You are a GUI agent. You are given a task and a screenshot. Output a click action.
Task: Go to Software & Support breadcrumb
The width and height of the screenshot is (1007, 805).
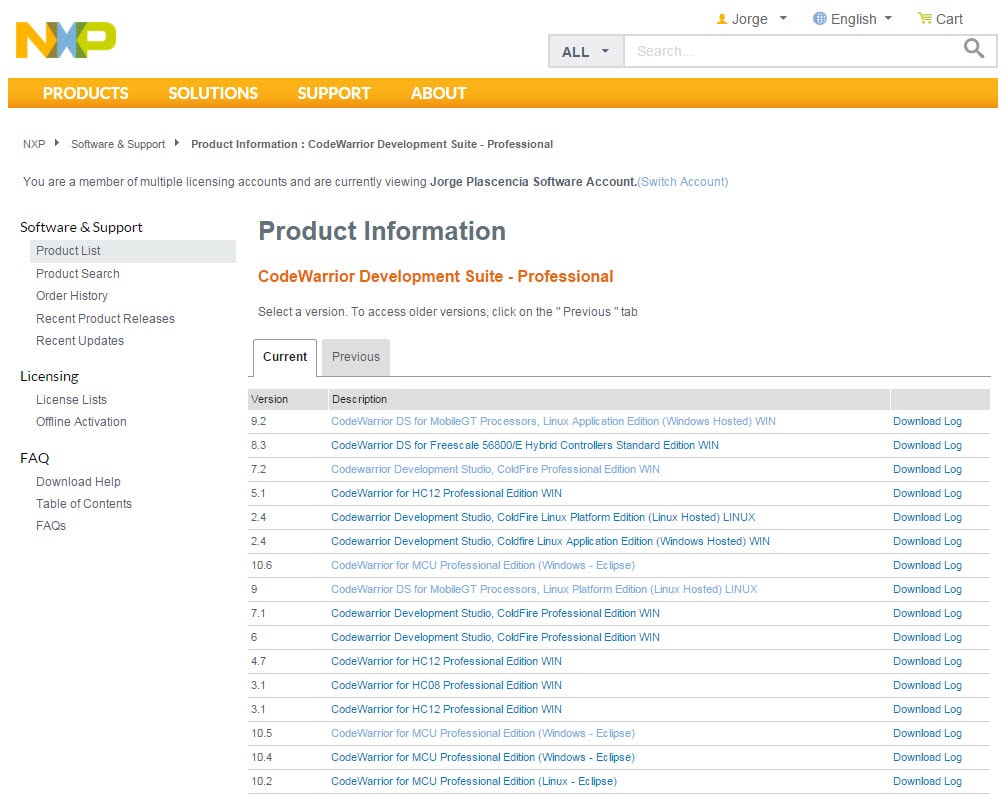click(118, 144)
